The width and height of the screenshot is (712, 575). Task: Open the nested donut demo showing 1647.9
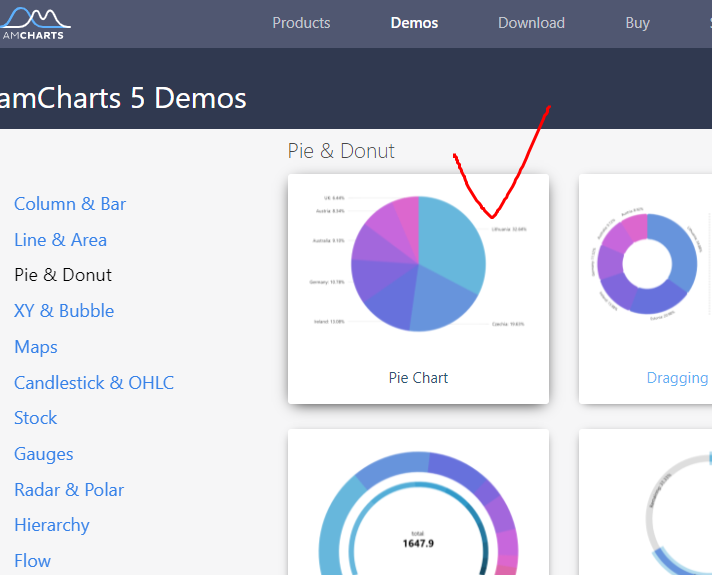(418, 502)
